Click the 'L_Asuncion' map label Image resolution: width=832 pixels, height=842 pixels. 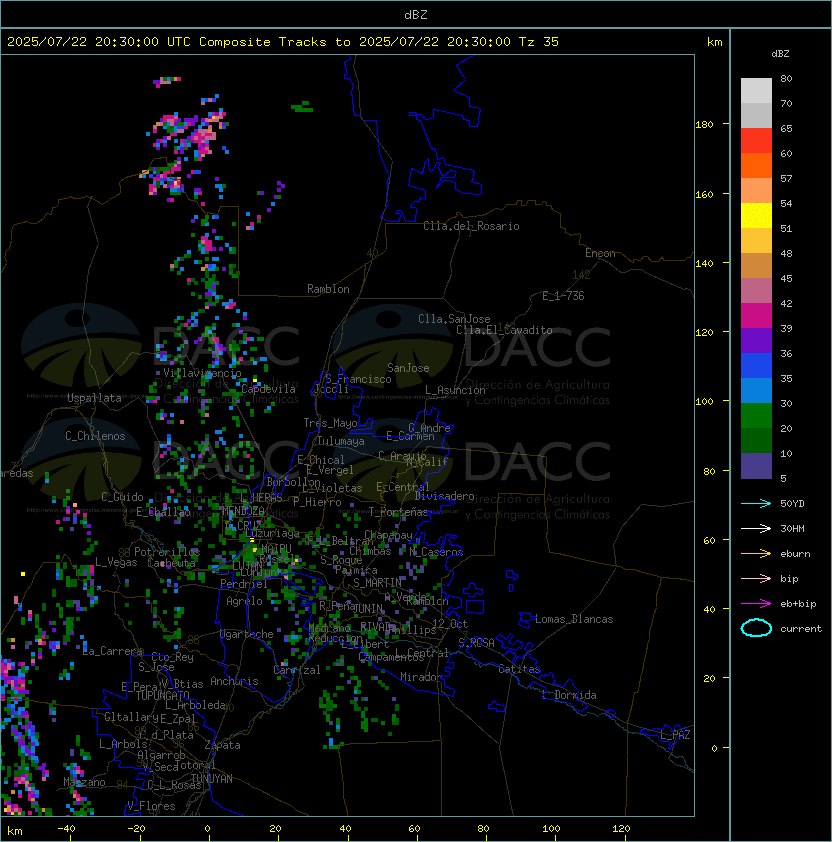click(455, 390)
